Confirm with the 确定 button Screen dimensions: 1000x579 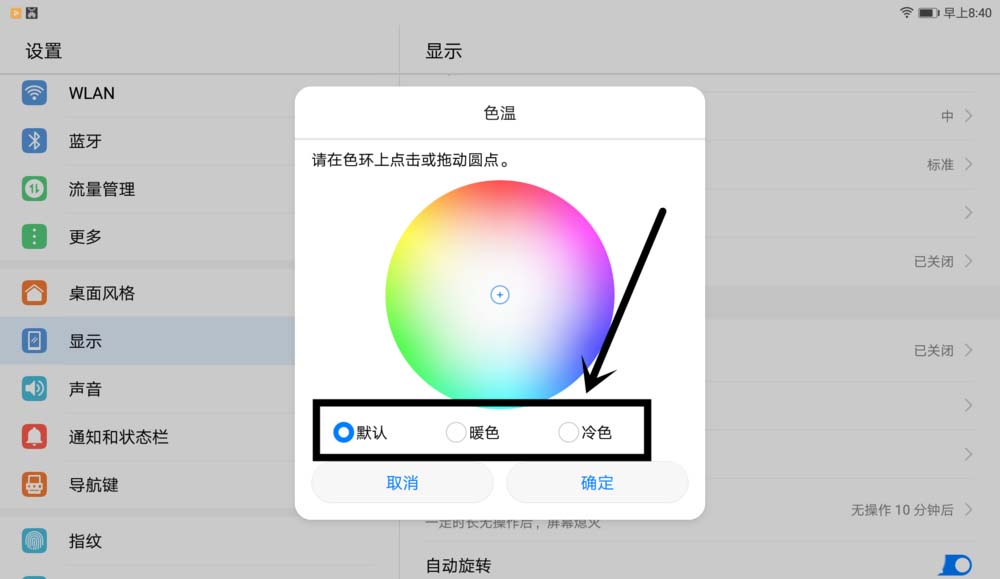(x=597, y=483)
